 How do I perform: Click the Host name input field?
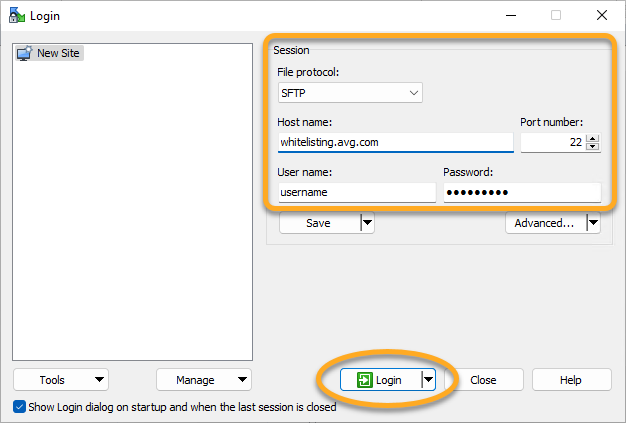(395, 142)
